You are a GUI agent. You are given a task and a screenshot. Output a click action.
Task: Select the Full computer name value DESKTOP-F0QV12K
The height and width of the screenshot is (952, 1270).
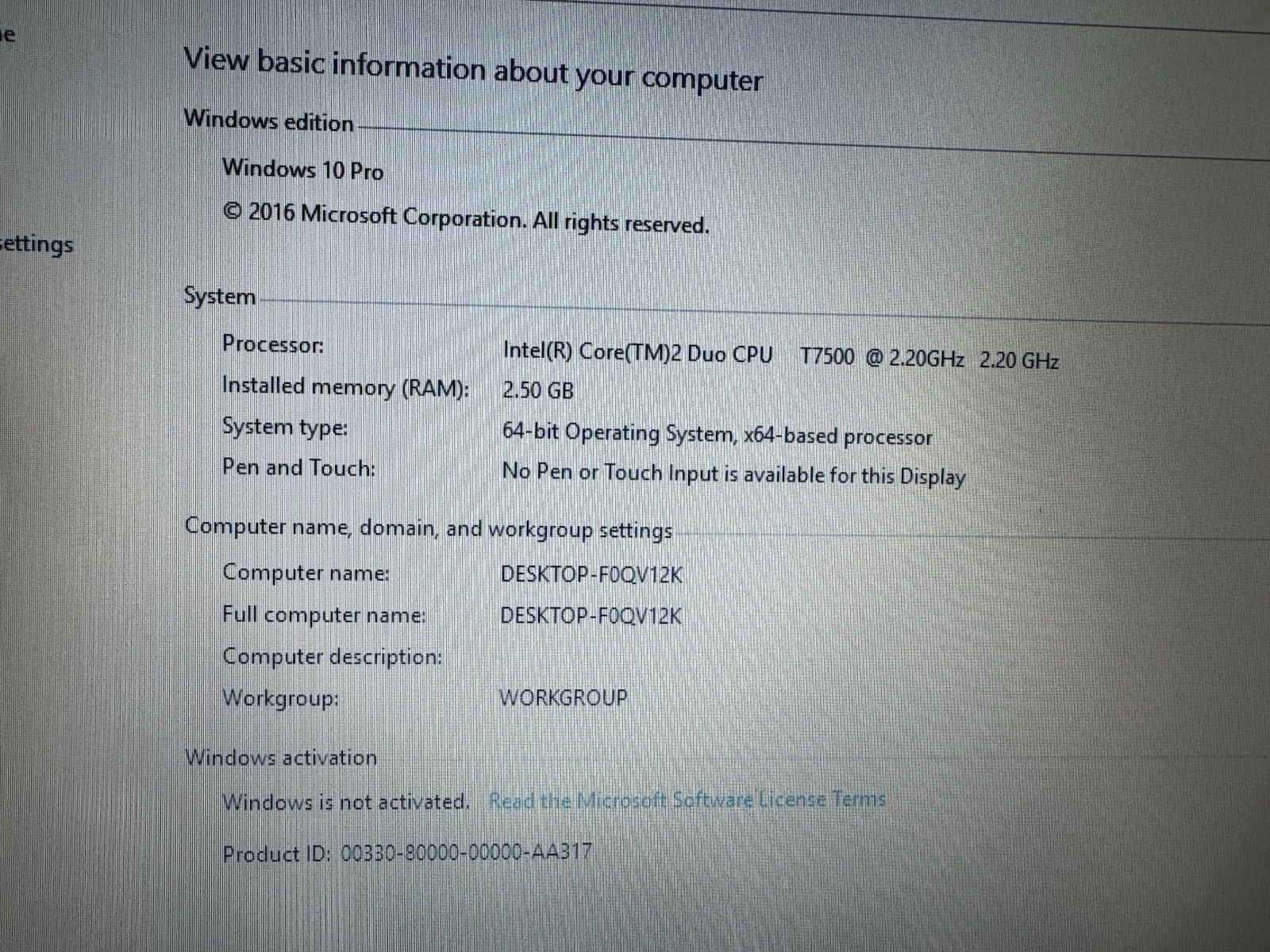pos(591,616)
